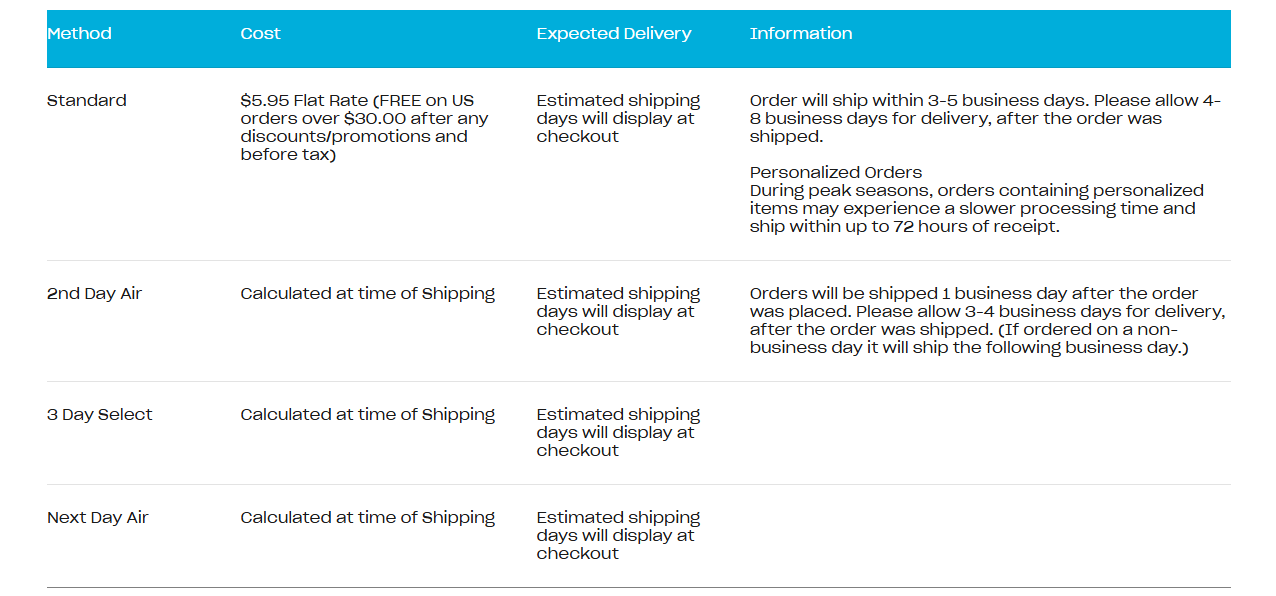Click Standard's estimated shipping days text

click(618, 119)
